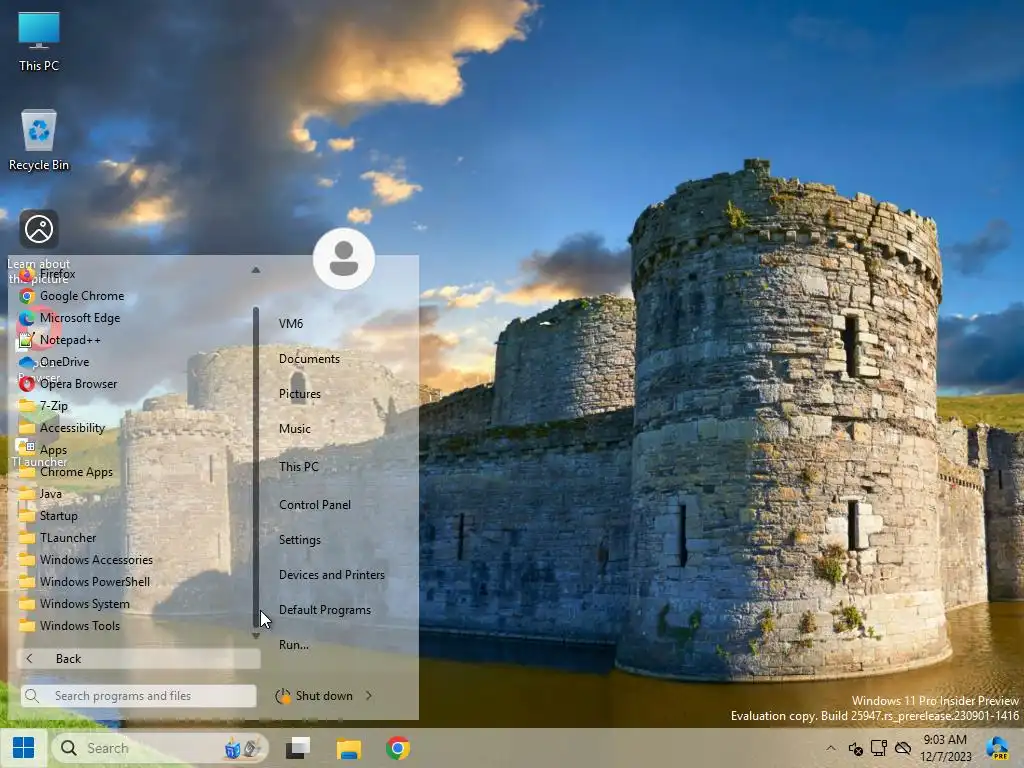The height and width of the screenshot is (768, 1024).
Task: Click the Search programs and files box
Action: [x=138, y=696]
